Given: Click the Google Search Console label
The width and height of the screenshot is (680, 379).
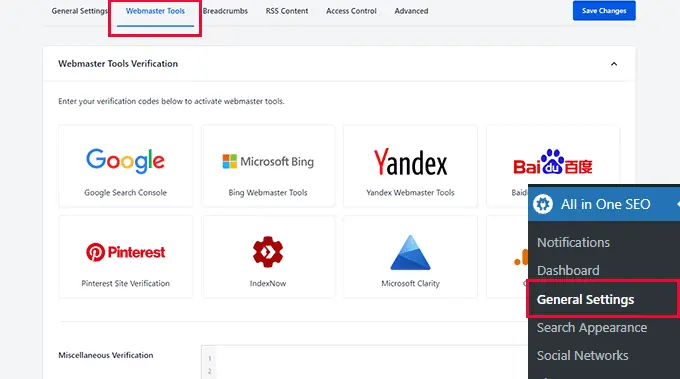Looking at the screenshot, I should [x=125, y=193].
